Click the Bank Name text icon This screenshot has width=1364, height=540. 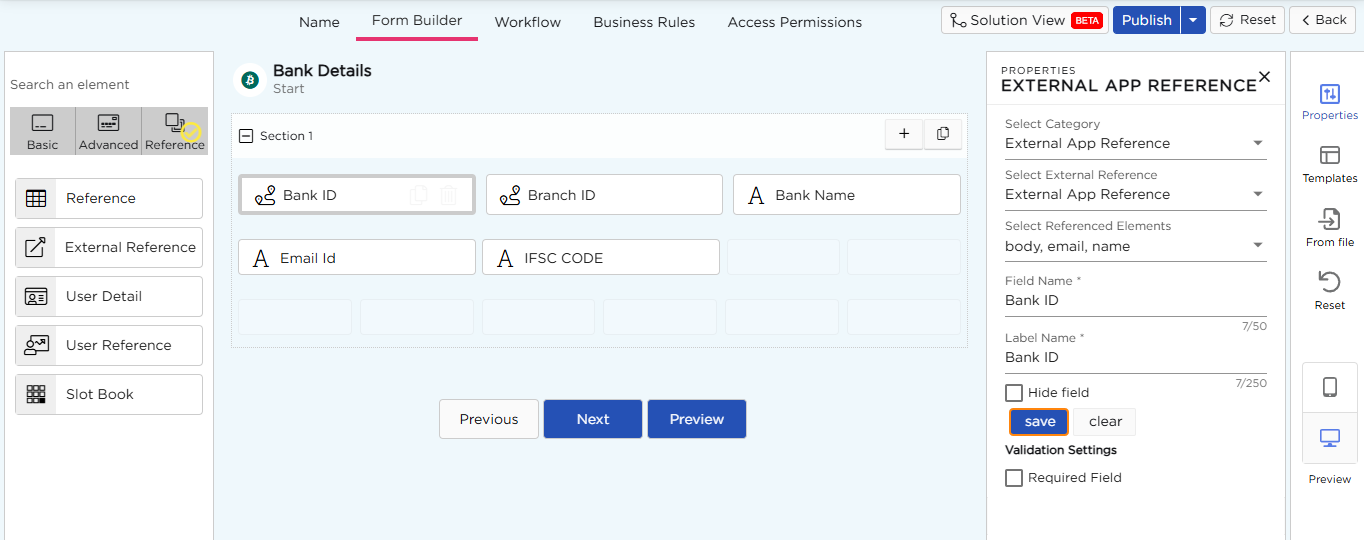click(x=757, y=195)
